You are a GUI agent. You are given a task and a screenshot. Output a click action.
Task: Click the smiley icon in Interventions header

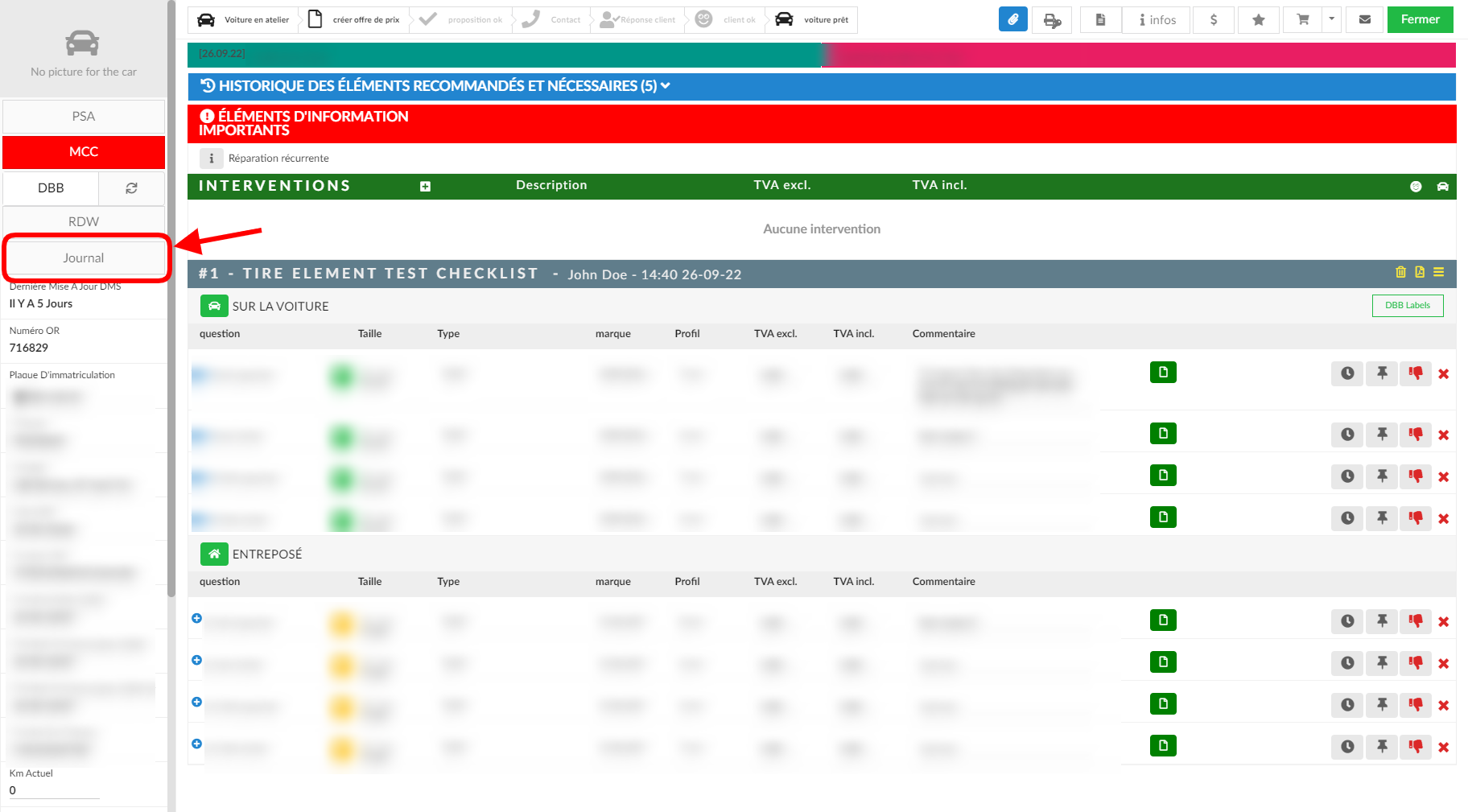click(x=1416, y=187)
